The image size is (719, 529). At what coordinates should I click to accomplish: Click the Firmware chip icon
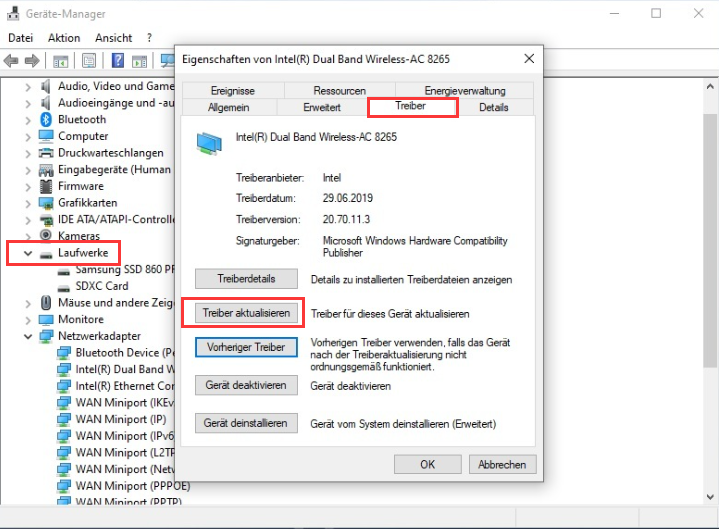46,186
